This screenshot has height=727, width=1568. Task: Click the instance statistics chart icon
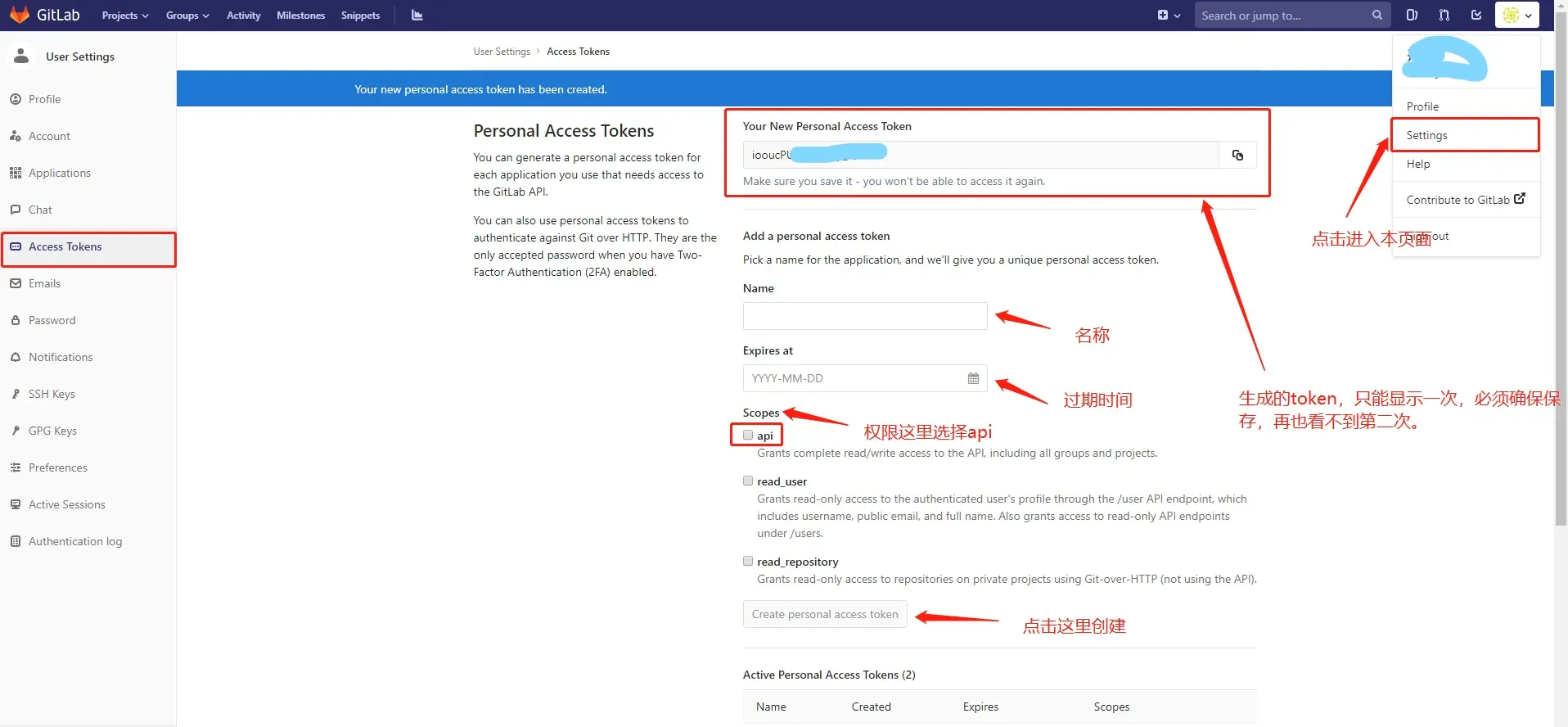tap(417, 15)
